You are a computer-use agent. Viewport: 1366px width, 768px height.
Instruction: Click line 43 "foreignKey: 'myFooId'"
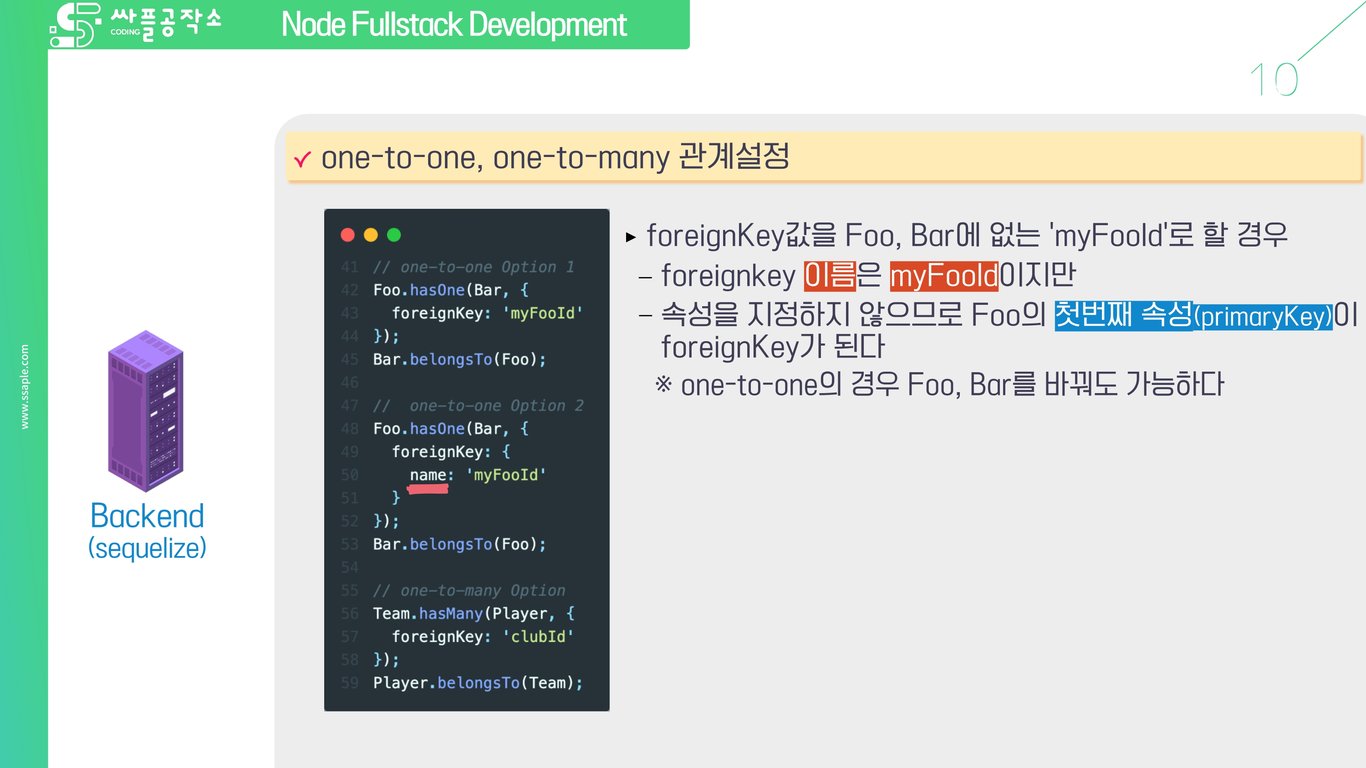487,313
